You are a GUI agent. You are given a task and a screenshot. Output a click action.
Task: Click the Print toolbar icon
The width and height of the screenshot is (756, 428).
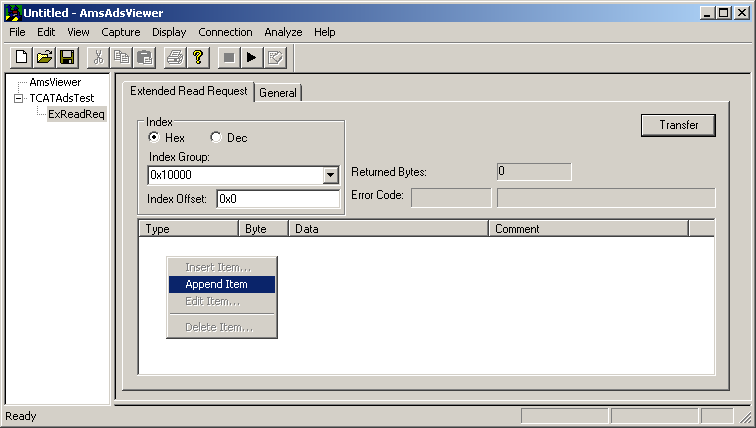(x=175, y=57)
